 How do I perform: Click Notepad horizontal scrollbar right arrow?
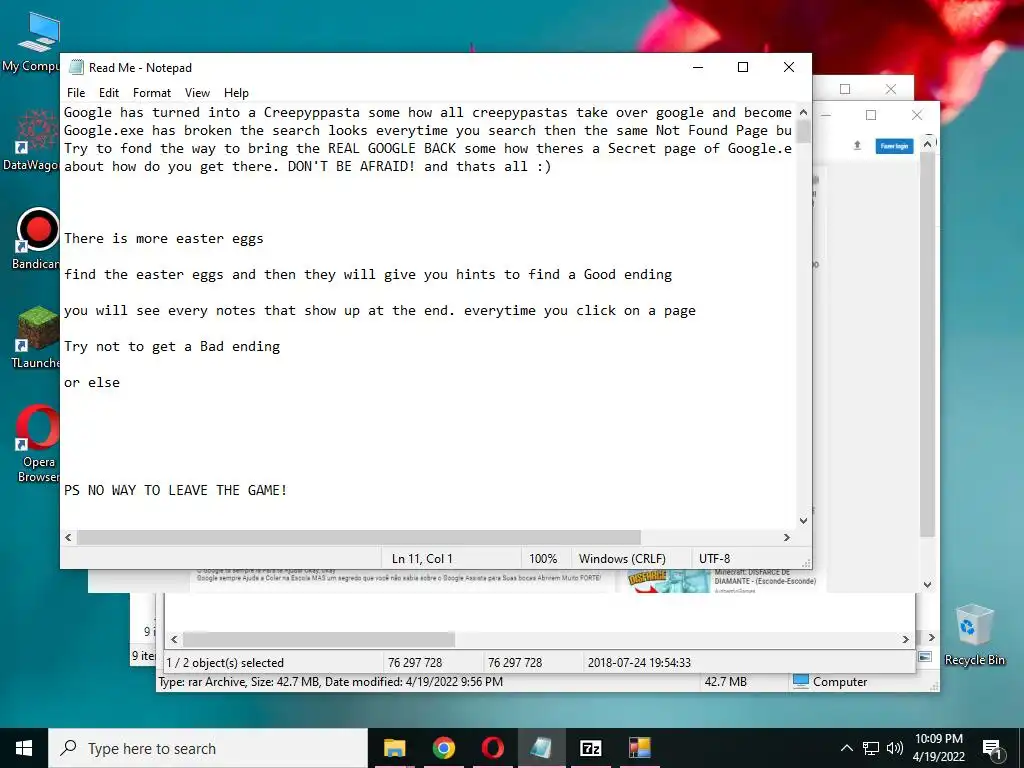(x=787, y=537)
